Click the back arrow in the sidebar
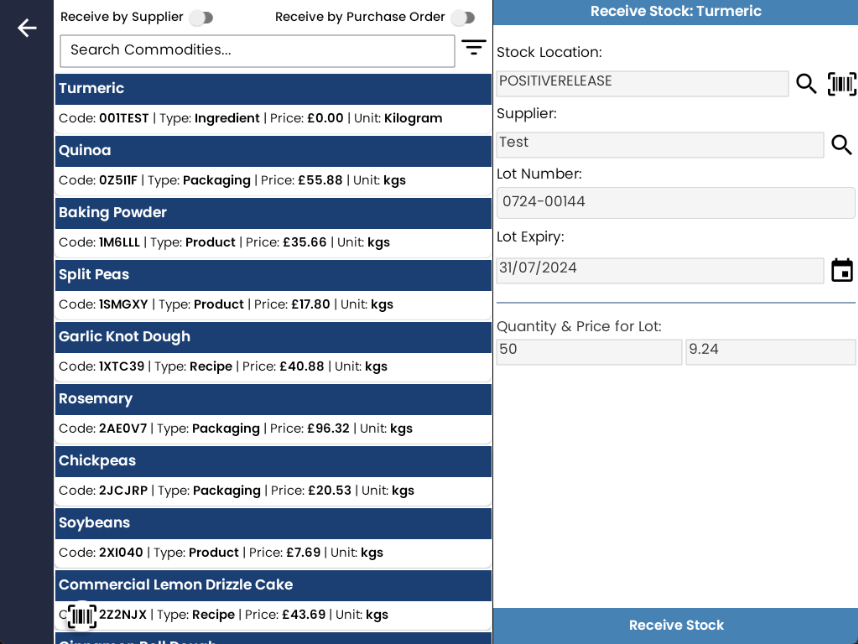This screenshot has width=858, height=644. 26,28
